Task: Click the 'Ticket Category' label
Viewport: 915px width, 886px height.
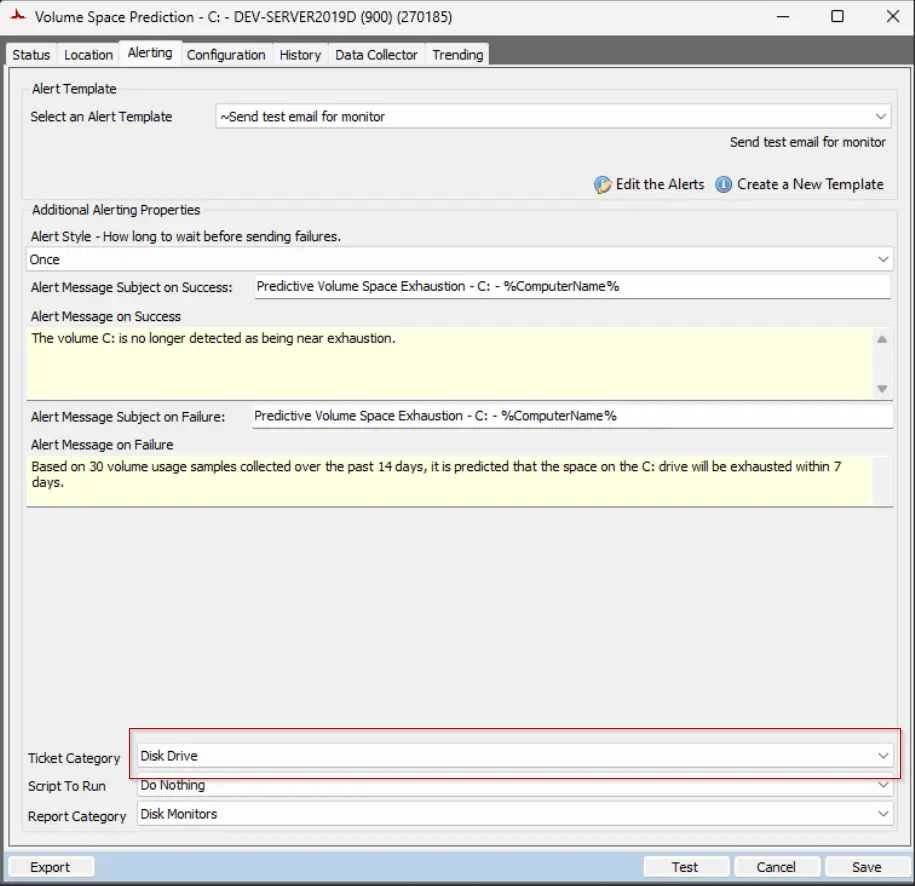Action: pyautogui.click(x=74, y=758)
